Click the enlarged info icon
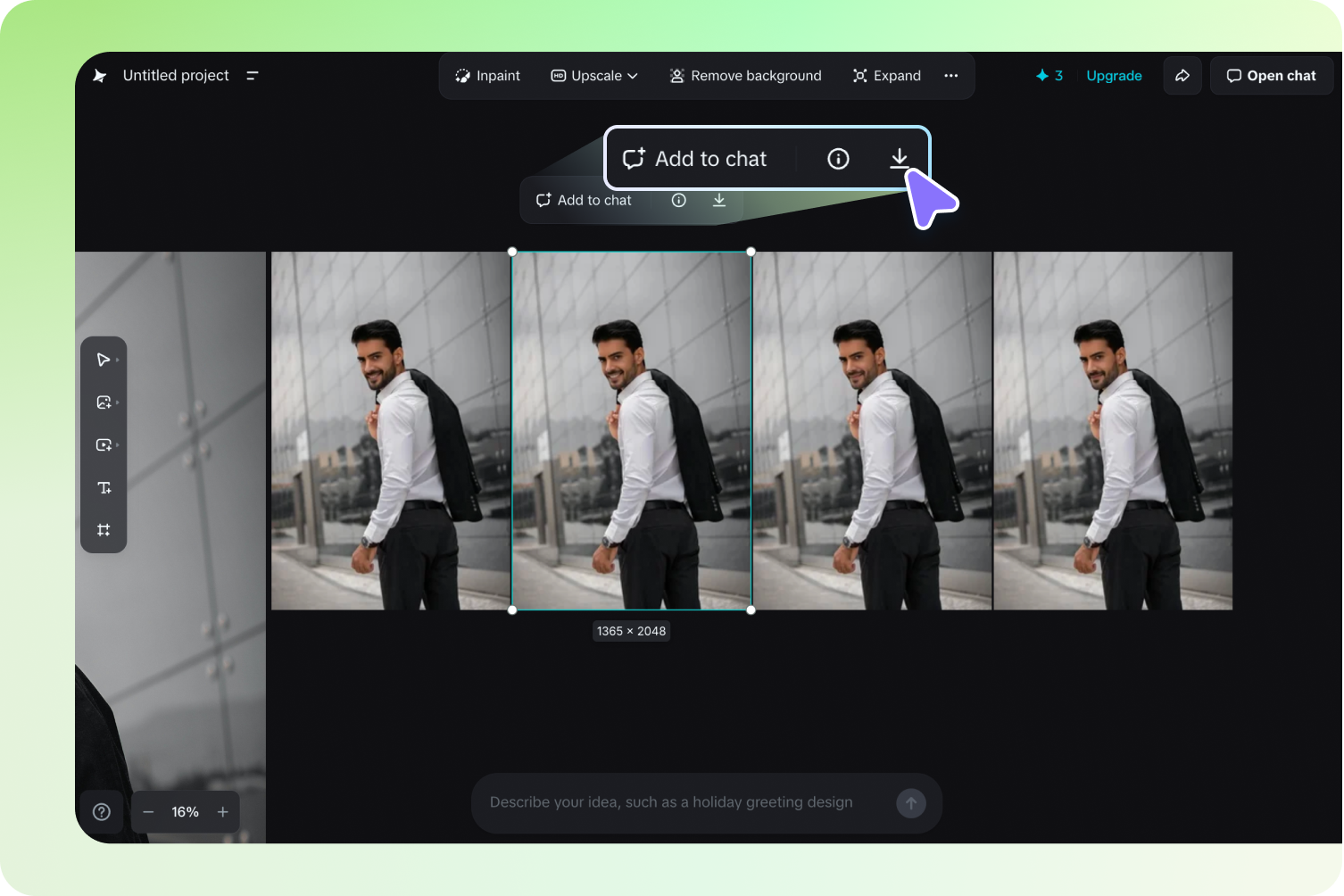This screenshot has height=896, width=1344. point(838,159)
